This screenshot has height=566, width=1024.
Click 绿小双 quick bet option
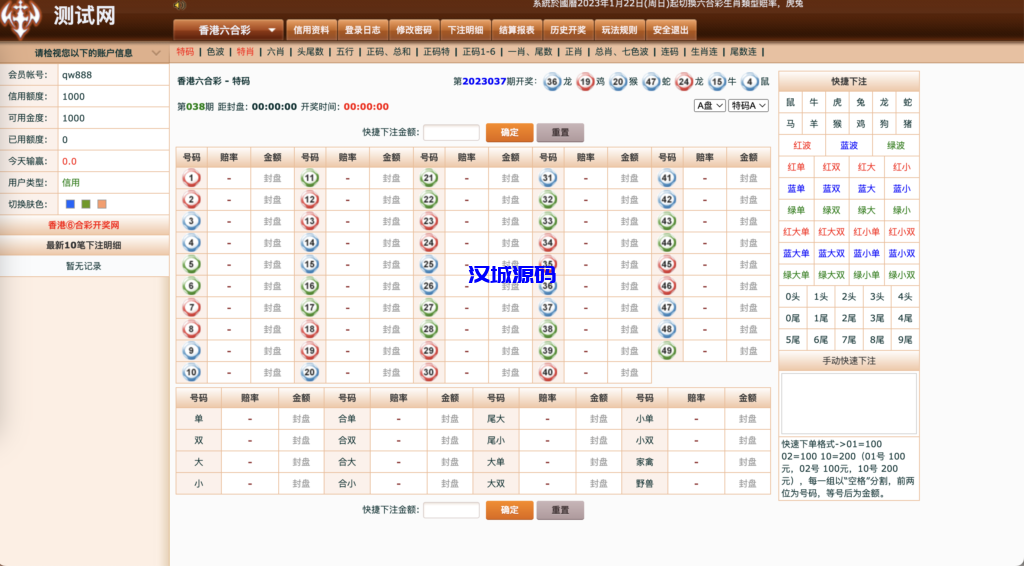(x=902, y=275)
